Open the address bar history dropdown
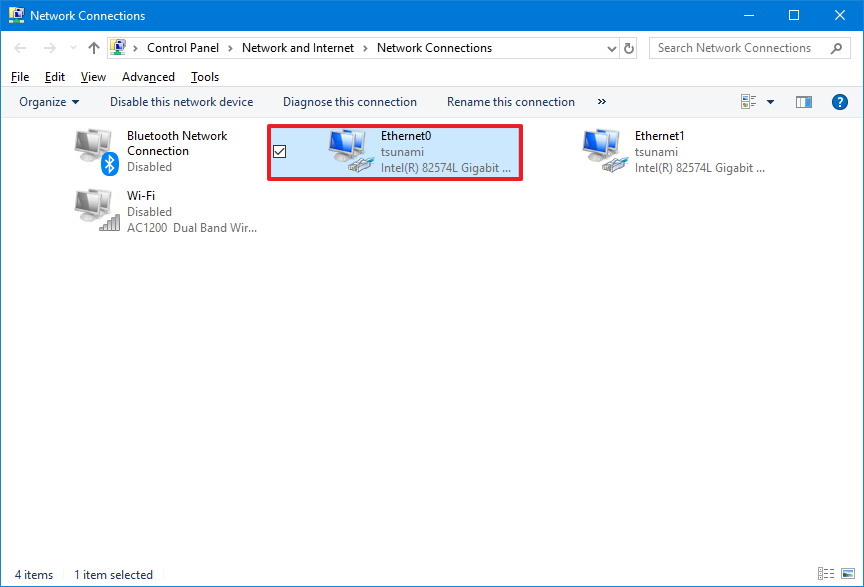Image resolution: width=864 pixels, height=587 pixels. (610, 47)
